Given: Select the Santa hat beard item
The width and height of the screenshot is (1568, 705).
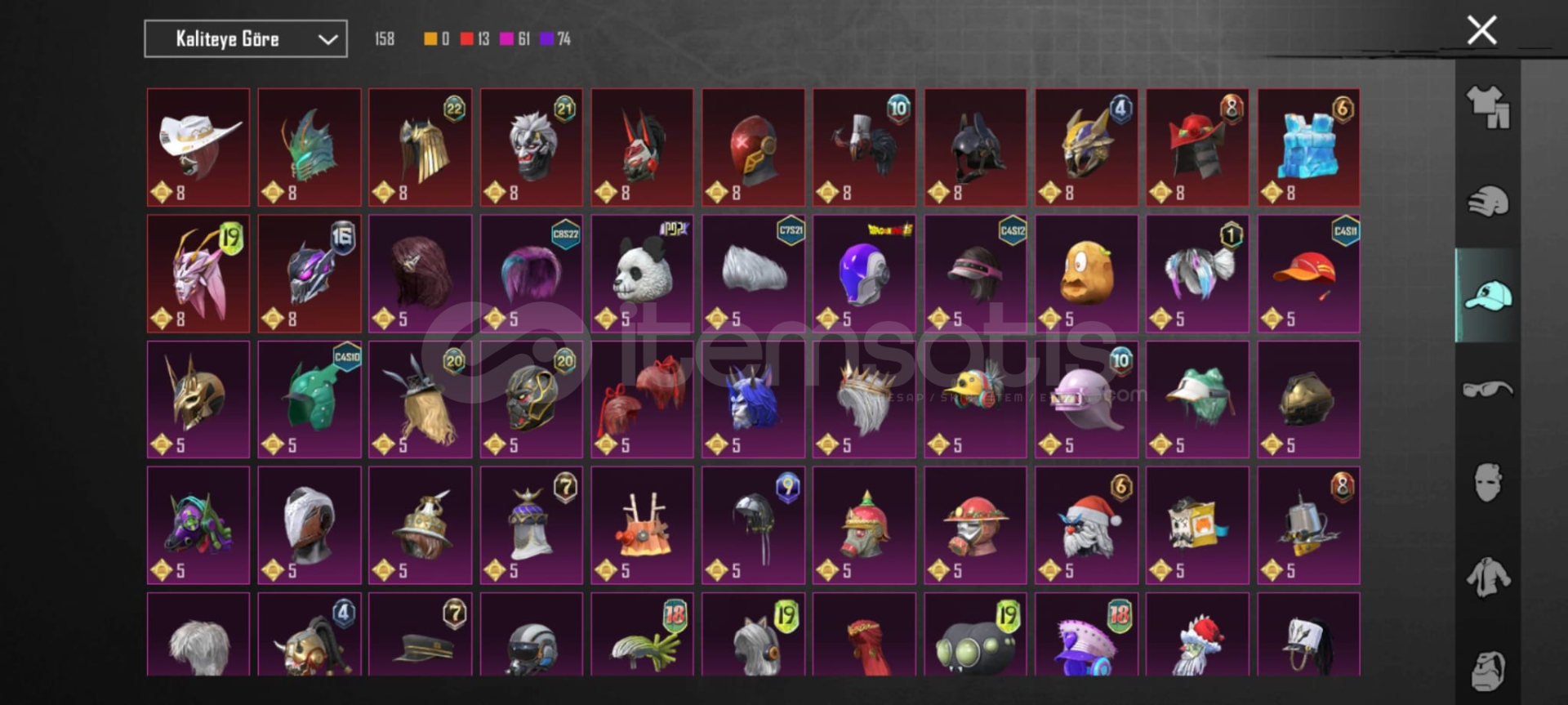Looking at the screenshot, I should [1086, 525].
